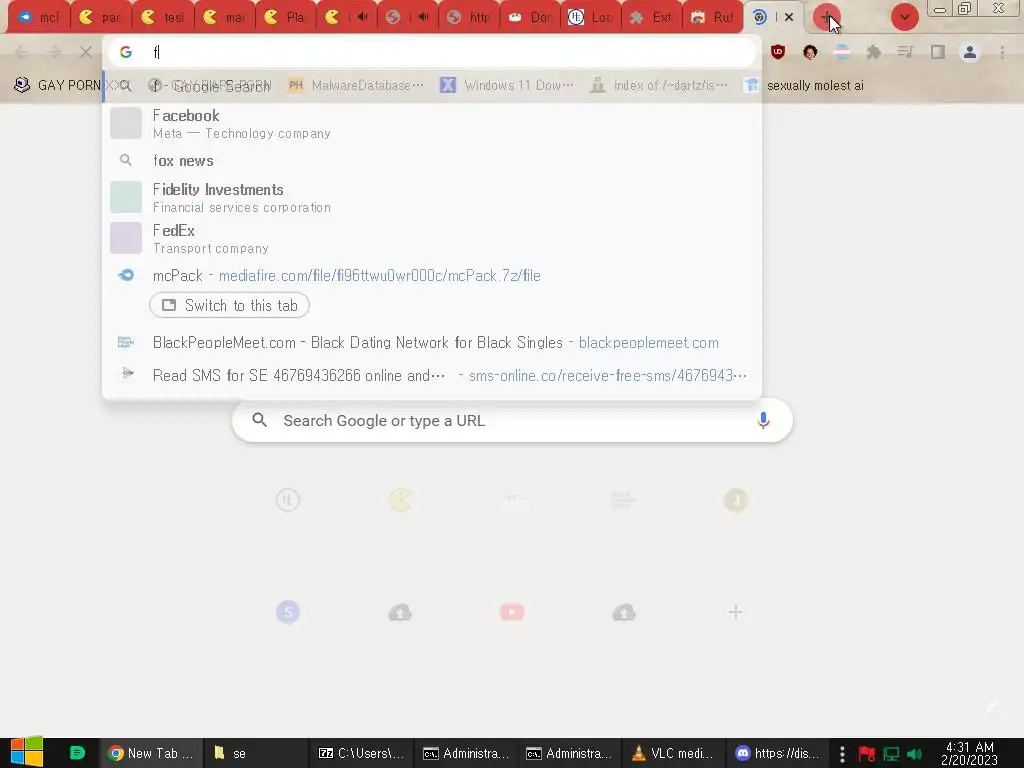Click the 'Search Google or type a URL' box
Image resolution: width=1024 pixels, height=768 pixels.
[x=512, y=421]
